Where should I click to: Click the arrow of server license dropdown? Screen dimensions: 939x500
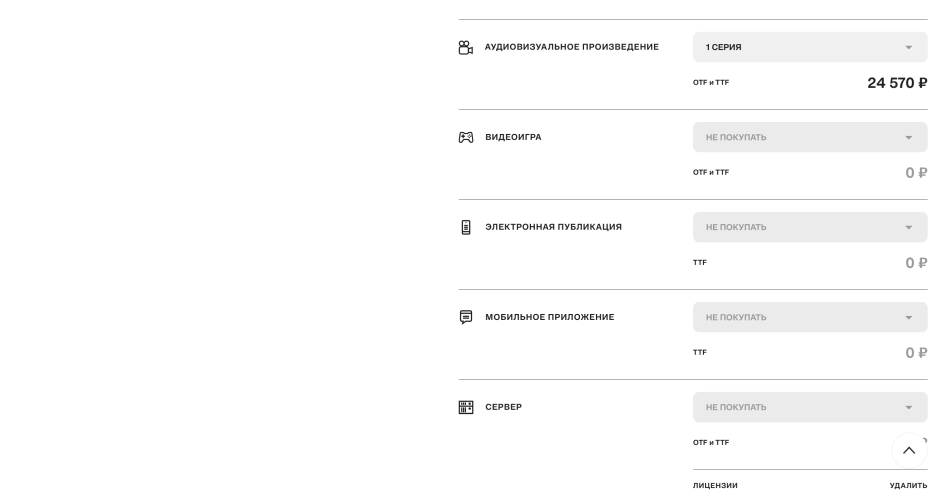pyautogui.click(x=908, y=407)
